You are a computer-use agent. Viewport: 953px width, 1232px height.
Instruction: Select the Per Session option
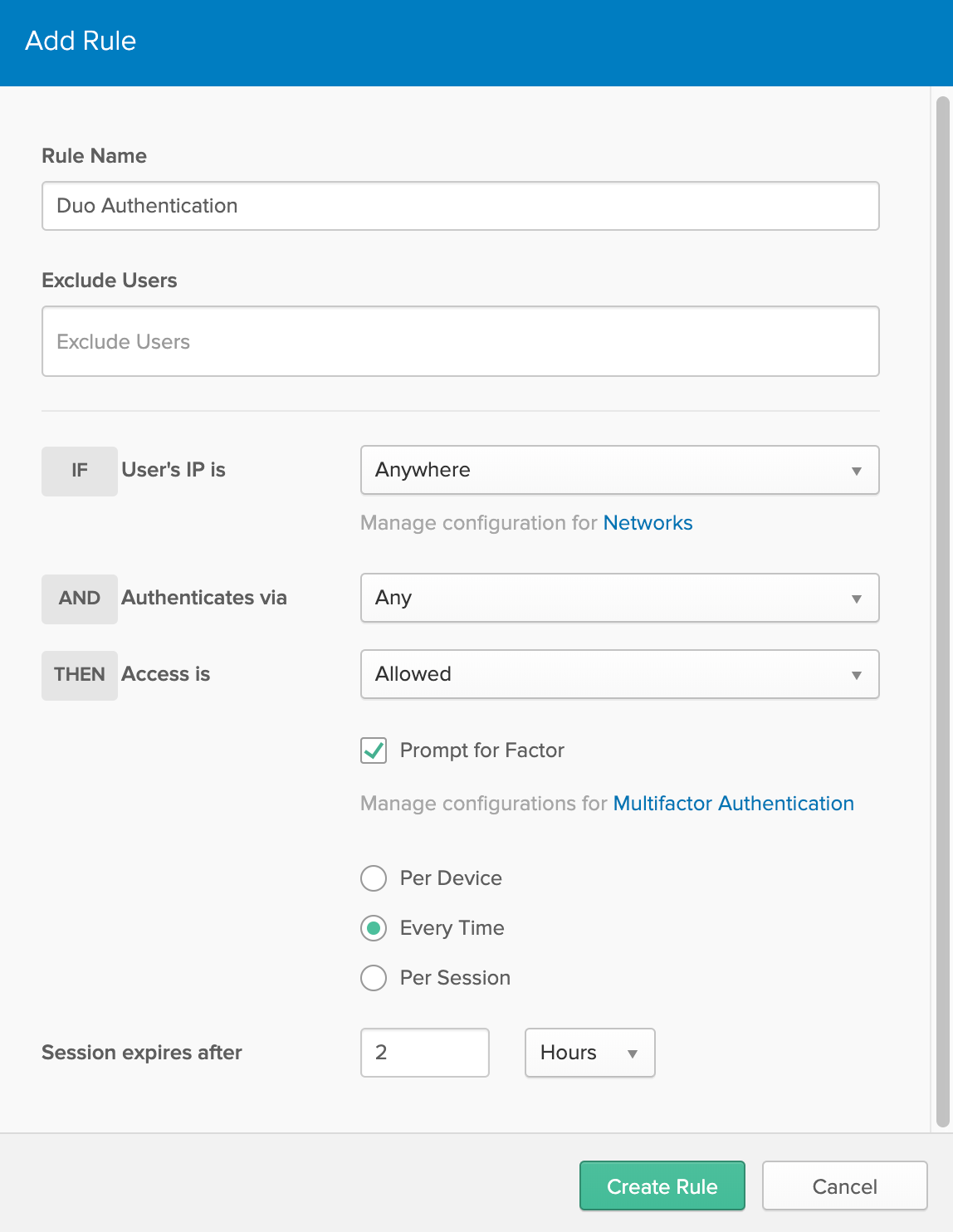(x=374, y=978)
